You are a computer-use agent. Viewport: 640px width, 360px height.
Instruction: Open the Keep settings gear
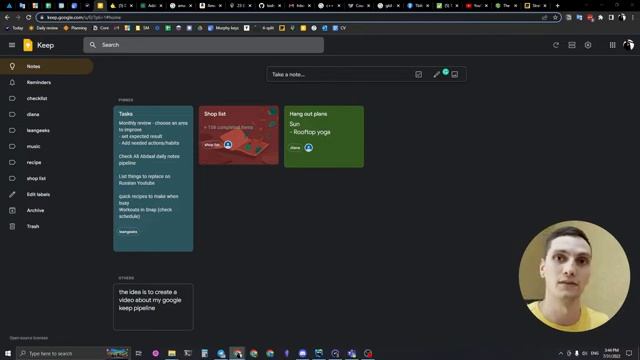coord(588,45)
